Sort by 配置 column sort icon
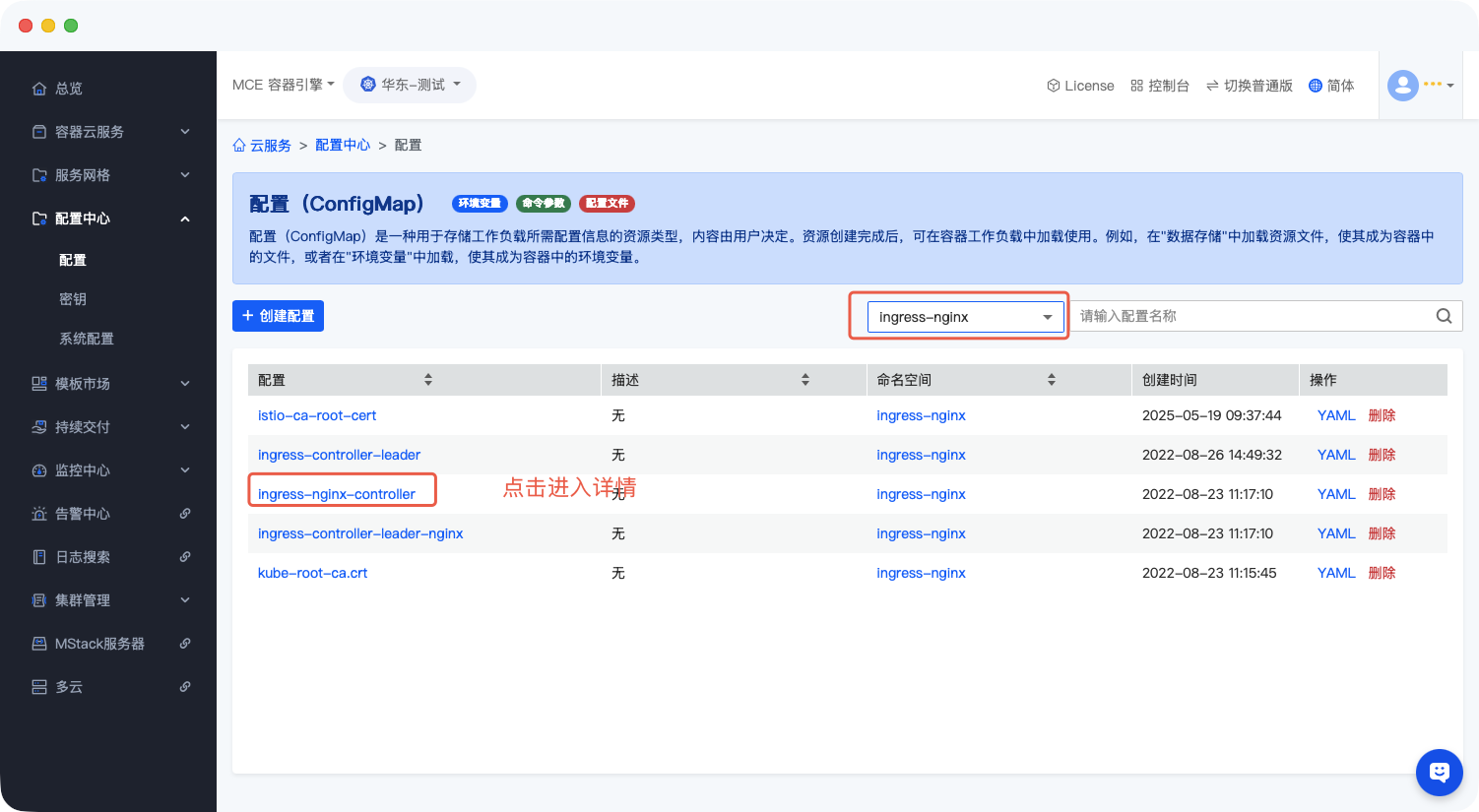This screenshot has height=812, width=1479. (428, 380)
